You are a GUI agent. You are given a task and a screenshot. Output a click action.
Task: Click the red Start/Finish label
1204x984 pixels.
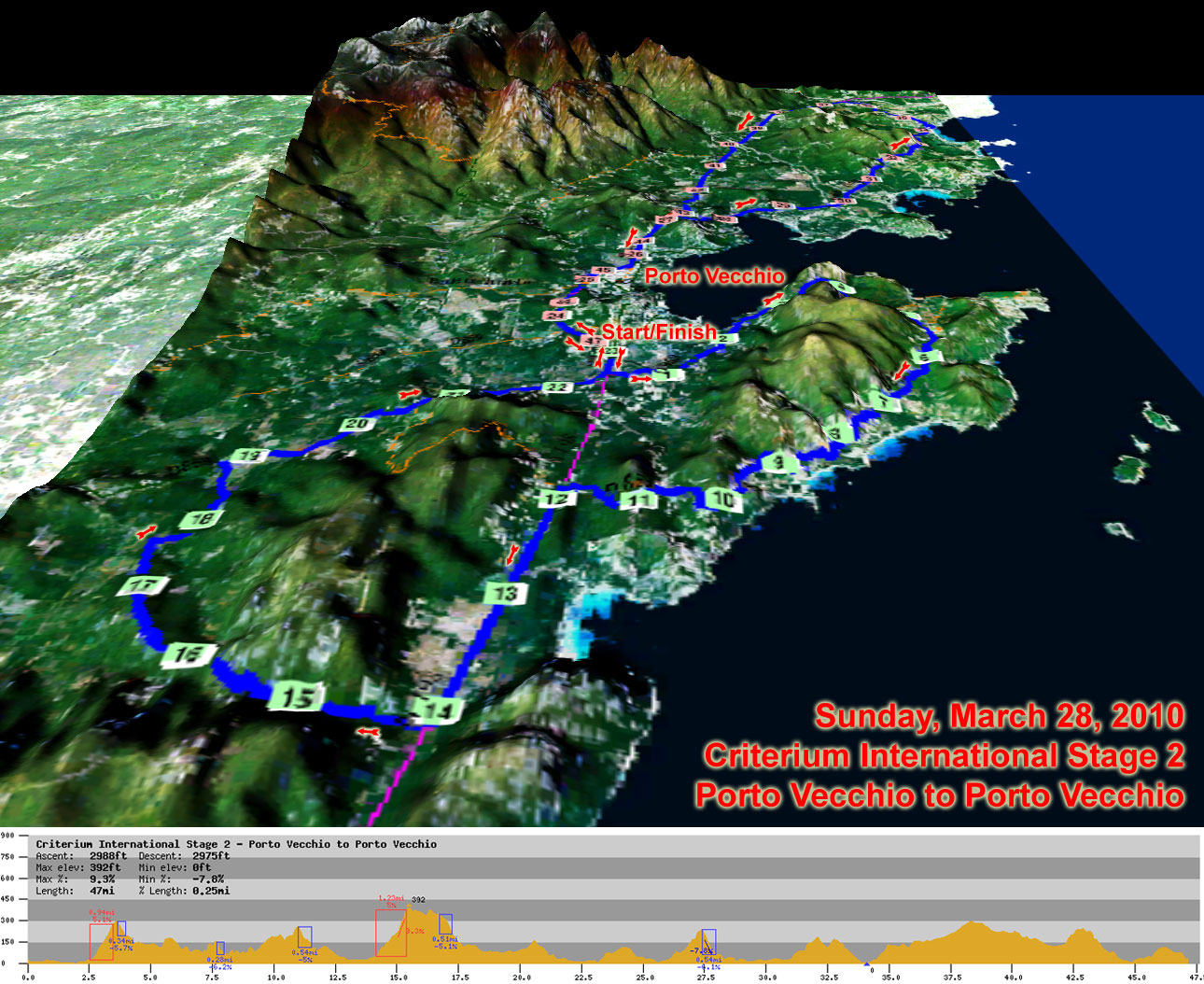pos(659,331)
